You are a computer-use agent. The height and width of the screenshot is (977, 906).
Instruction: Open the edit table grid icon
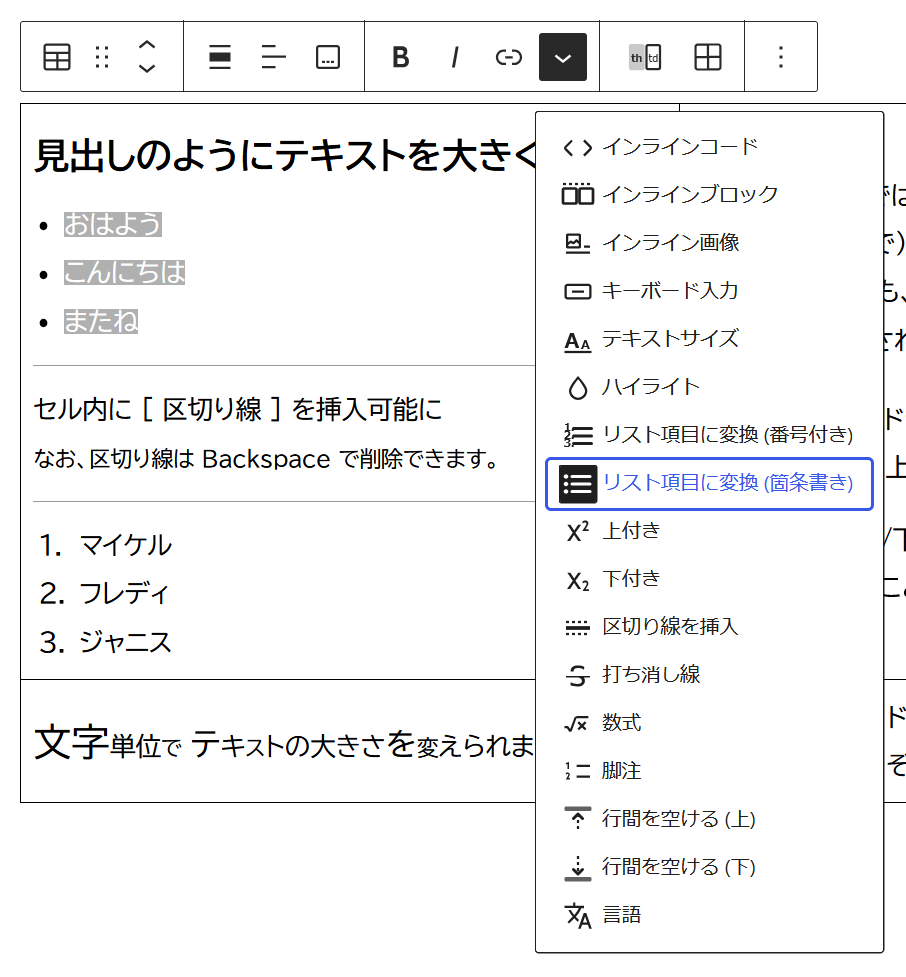pos(708,57)
